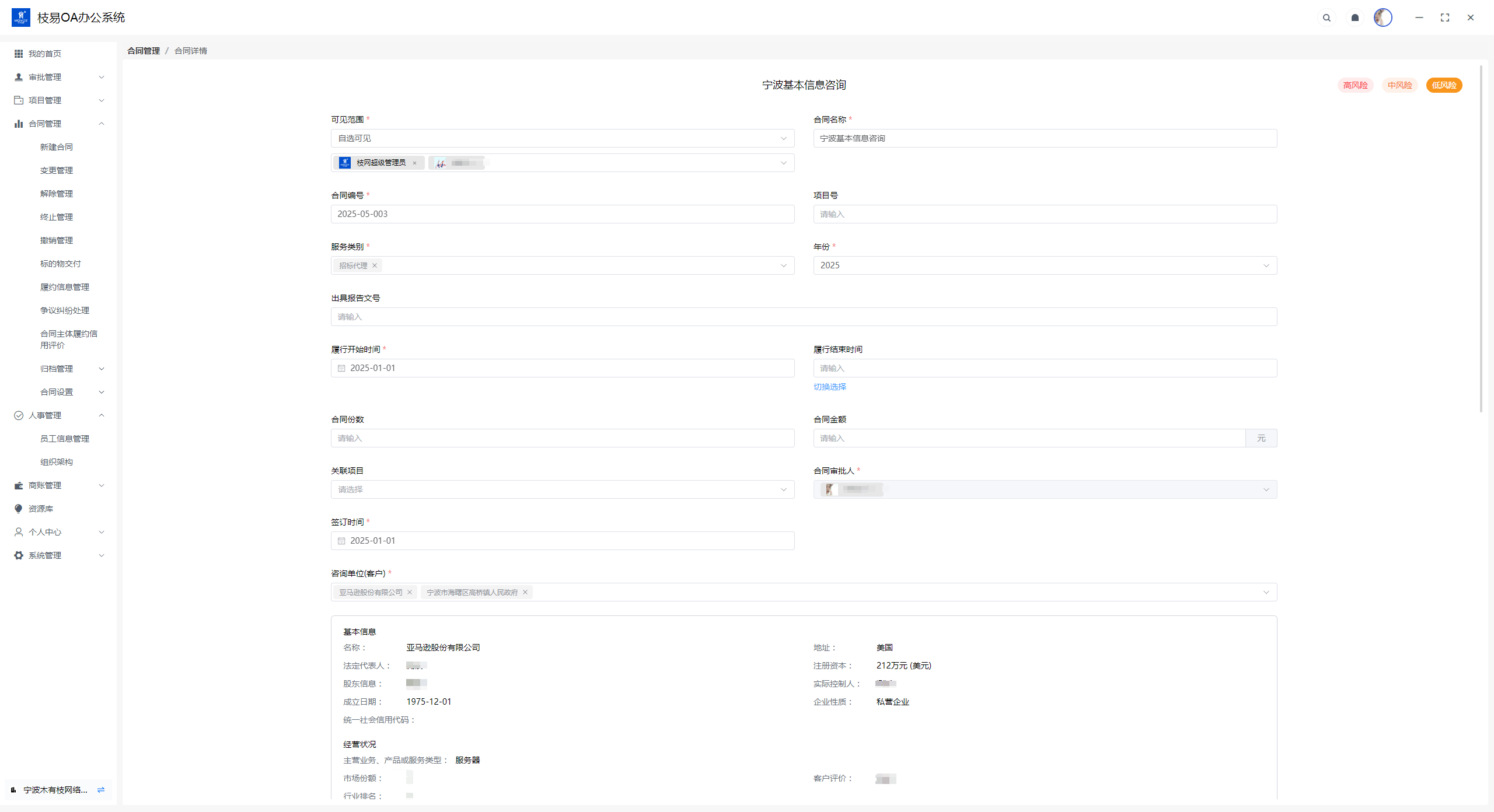Remove the 招标代理 service tag
The width and height of the screenshot is (1494, 812).
375,265
